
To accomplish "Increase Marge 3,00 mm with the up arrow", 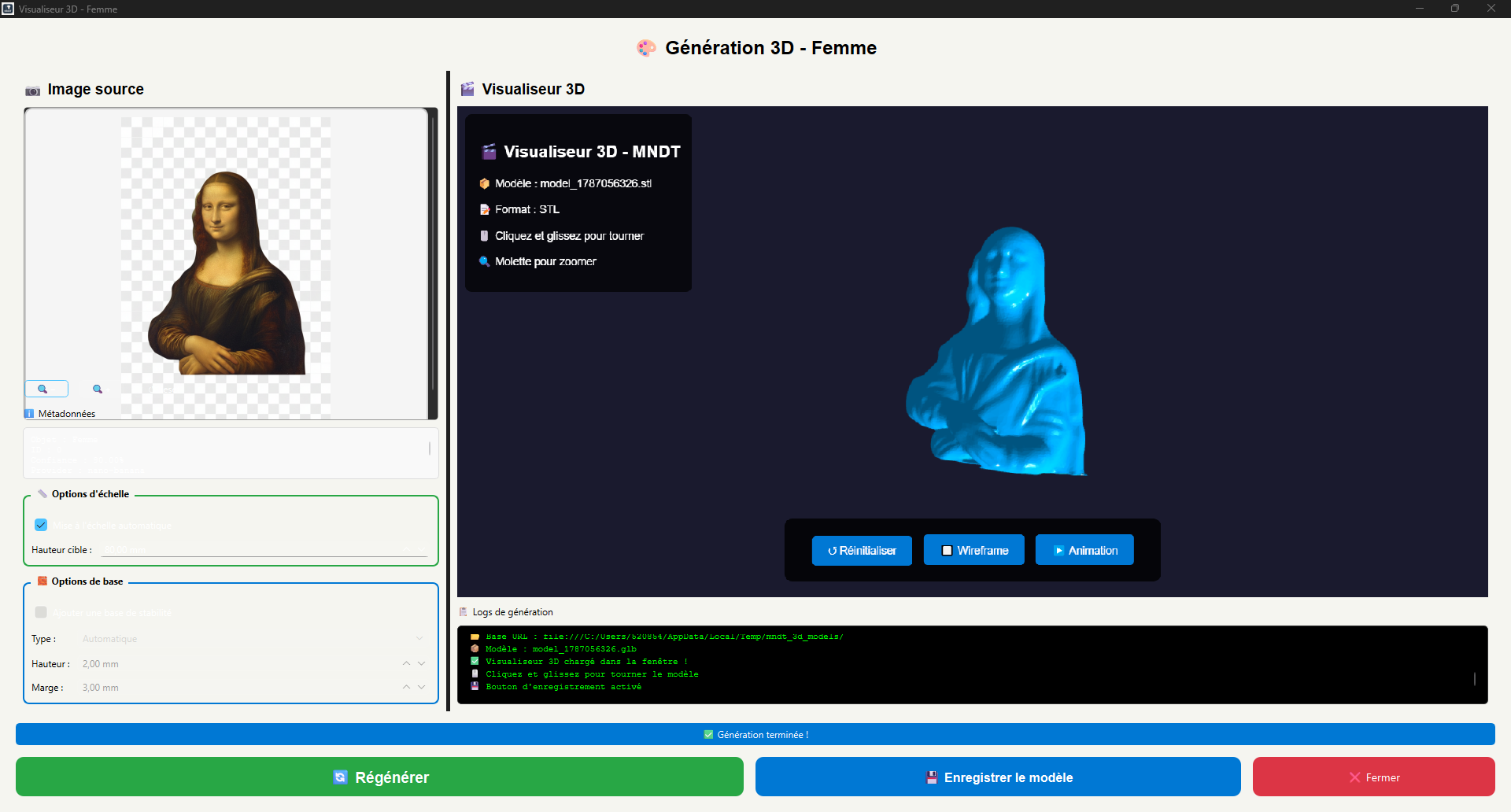I will click(407, 687).
